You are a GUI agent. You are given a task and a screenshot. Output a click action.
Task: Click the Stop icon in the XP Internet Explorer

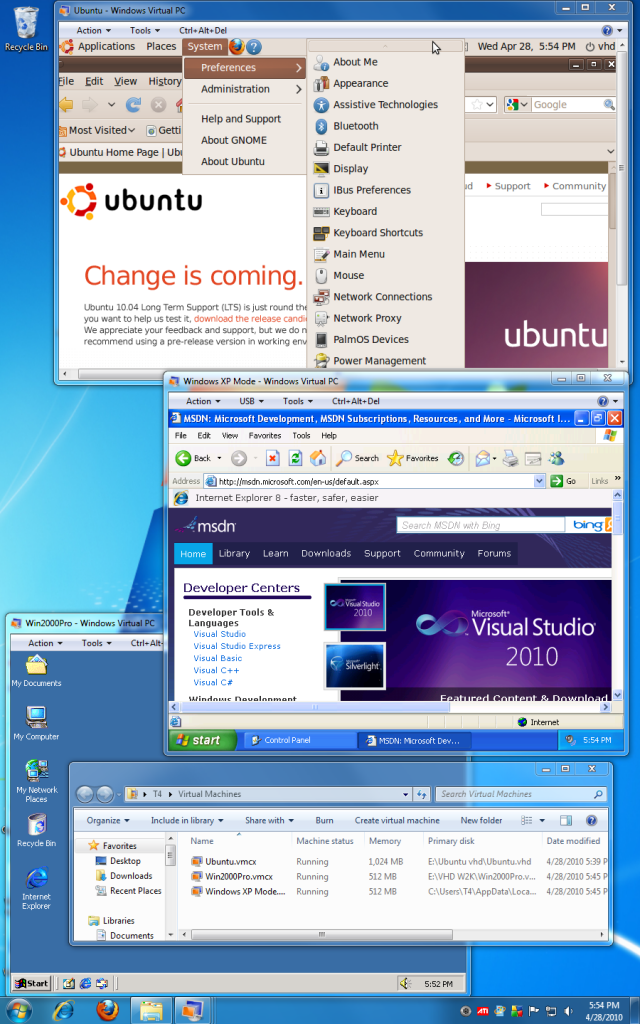pos(273,458)
